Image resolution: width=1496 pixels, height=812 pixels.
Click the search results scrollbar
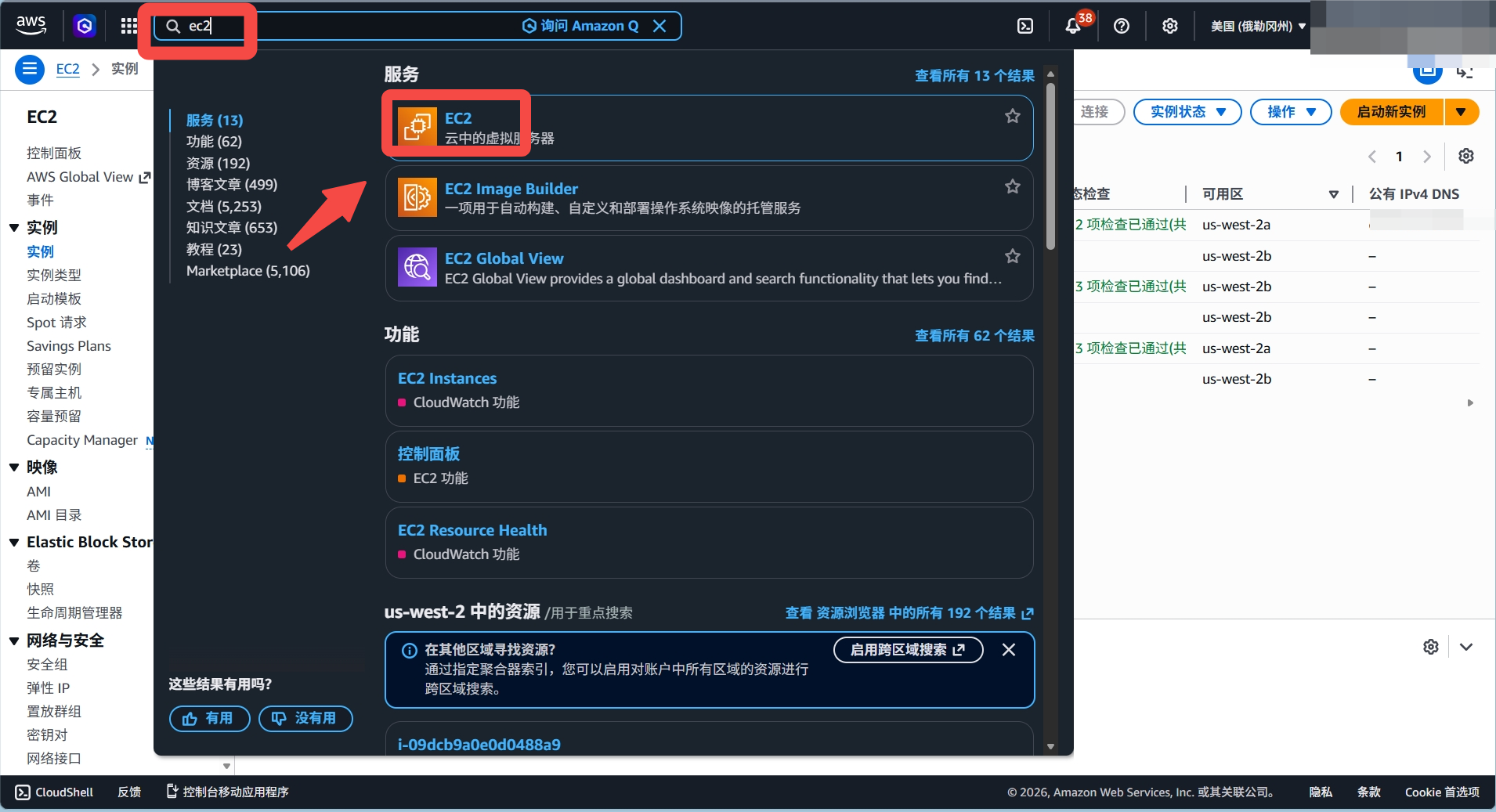pos(1050,168)
